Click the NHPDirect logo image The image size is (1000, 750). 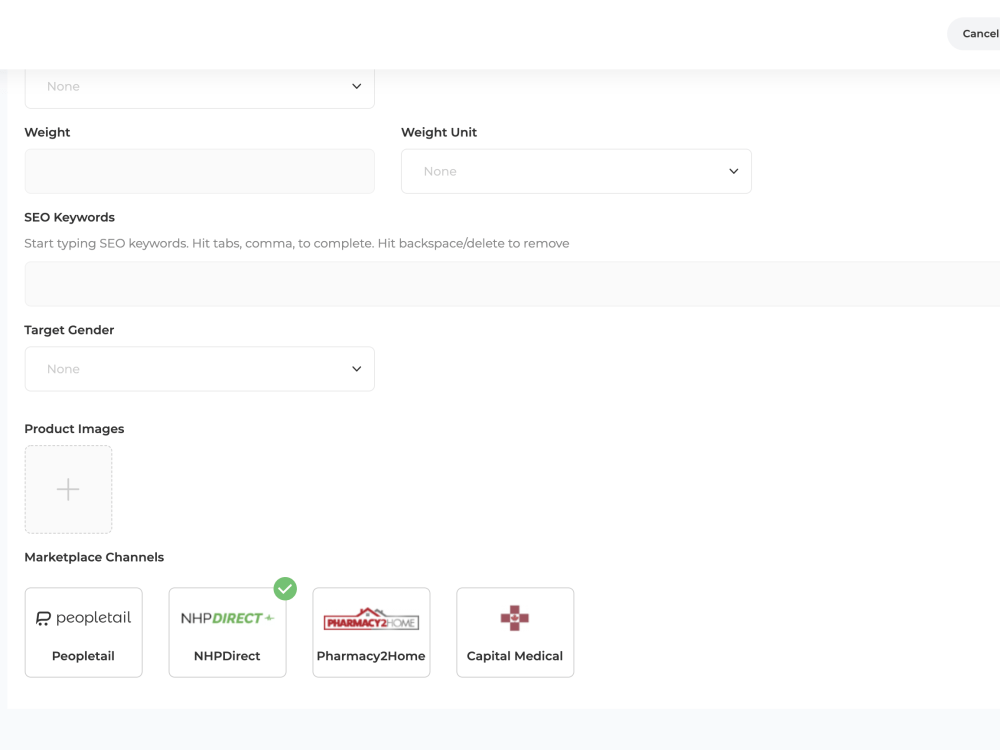(227, 618)
